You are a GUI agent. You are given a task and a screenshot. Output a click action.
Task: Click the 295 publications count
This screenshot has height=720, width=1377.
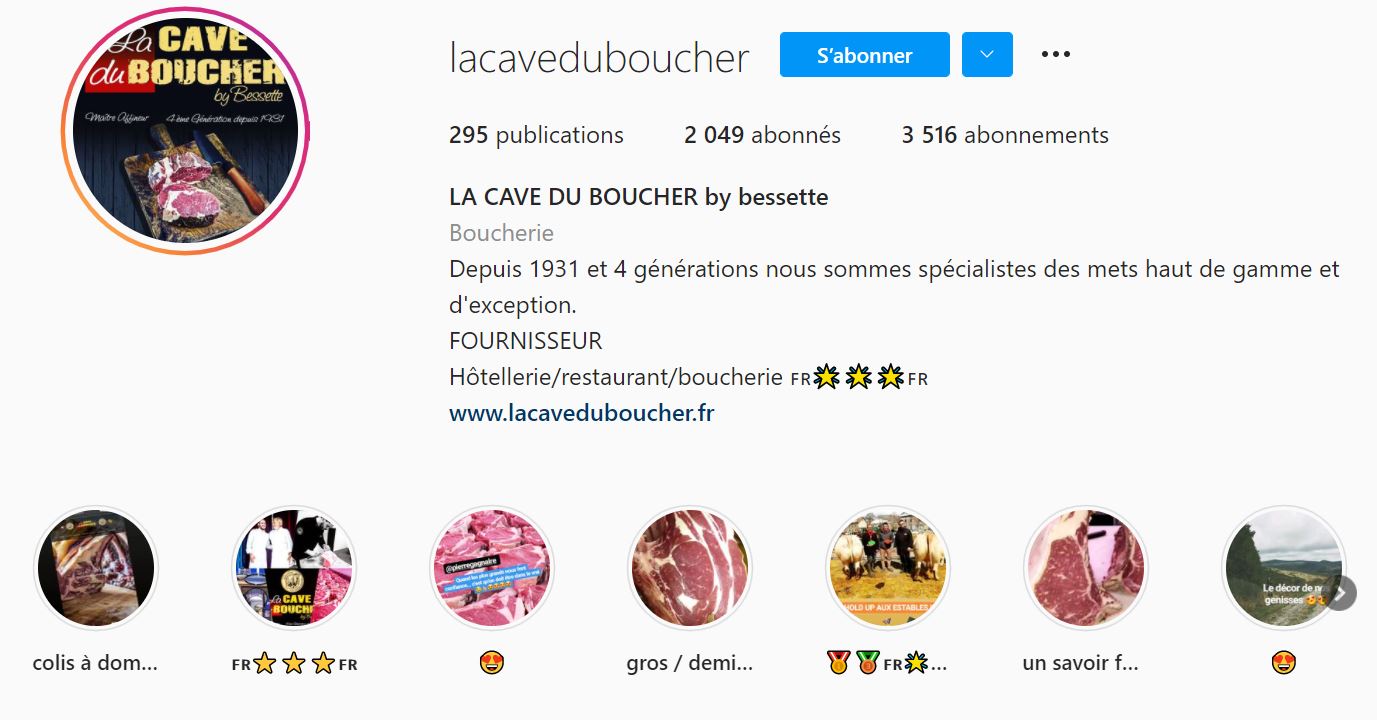point(536,135)
